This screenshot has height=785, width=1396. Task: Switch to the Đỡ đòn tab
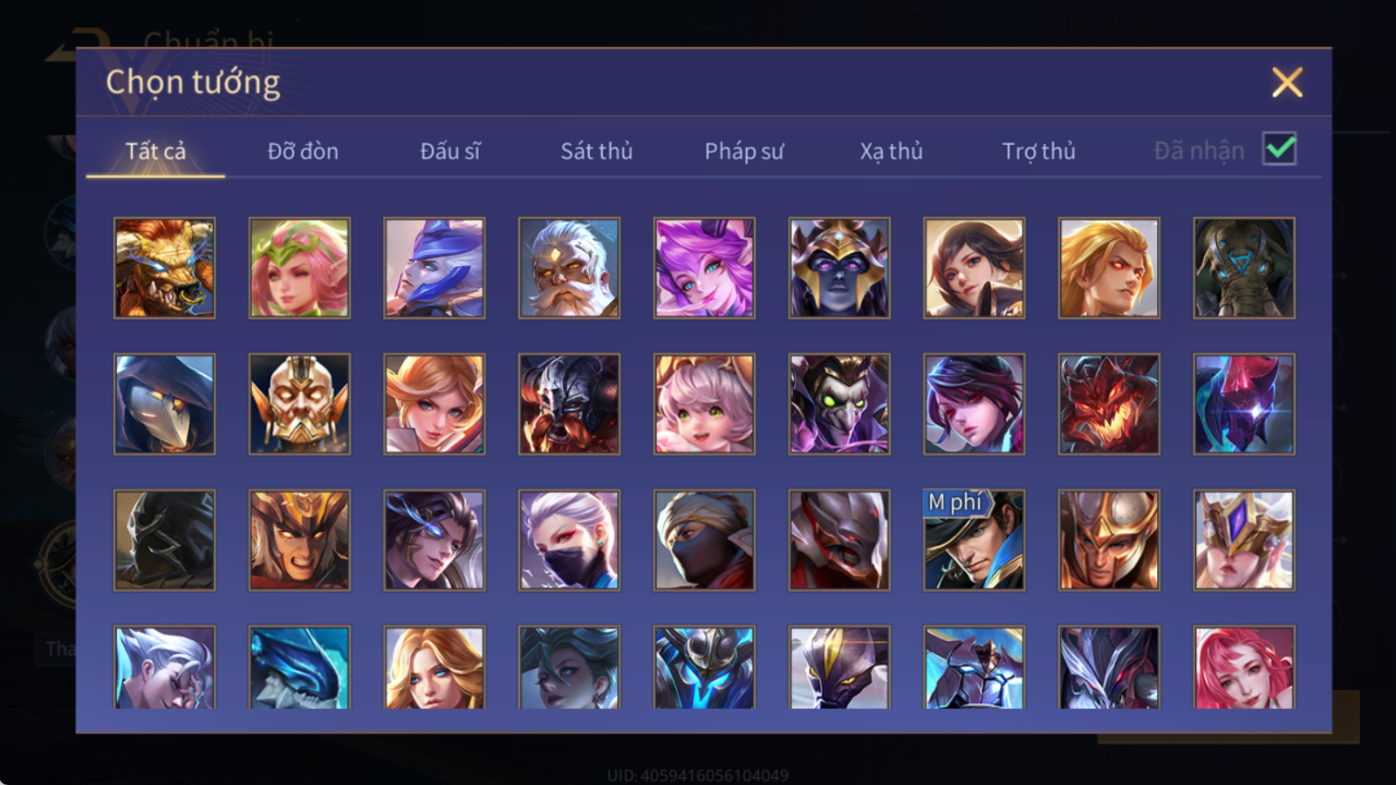click(x=303, y=151)
